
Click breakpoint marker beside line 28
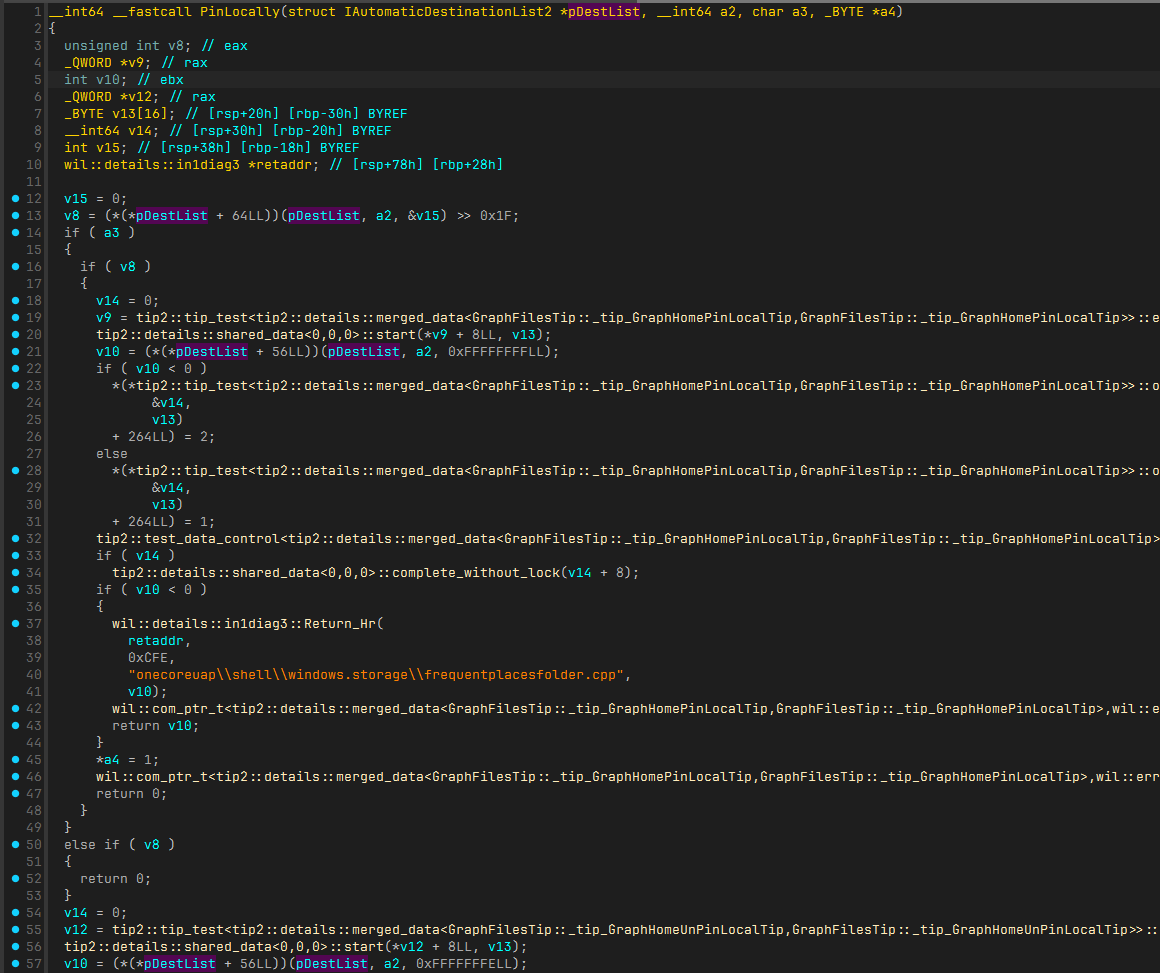15,471
